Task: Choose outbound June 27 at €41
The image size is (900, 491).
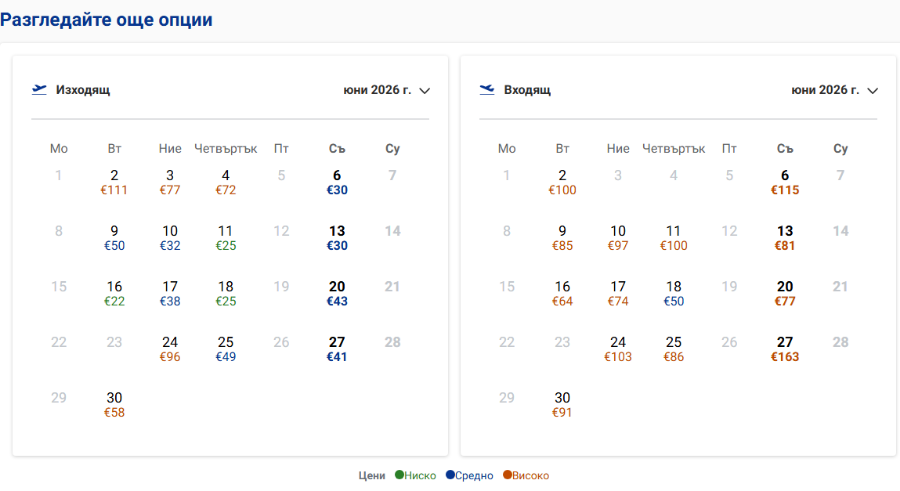Action: point(337,349)
